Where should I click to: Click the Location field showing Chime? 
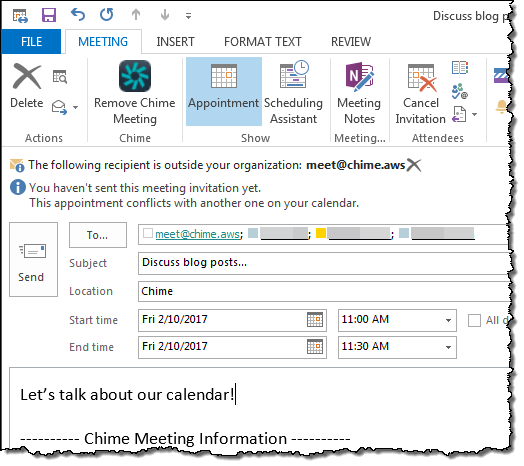pos(324,292)
